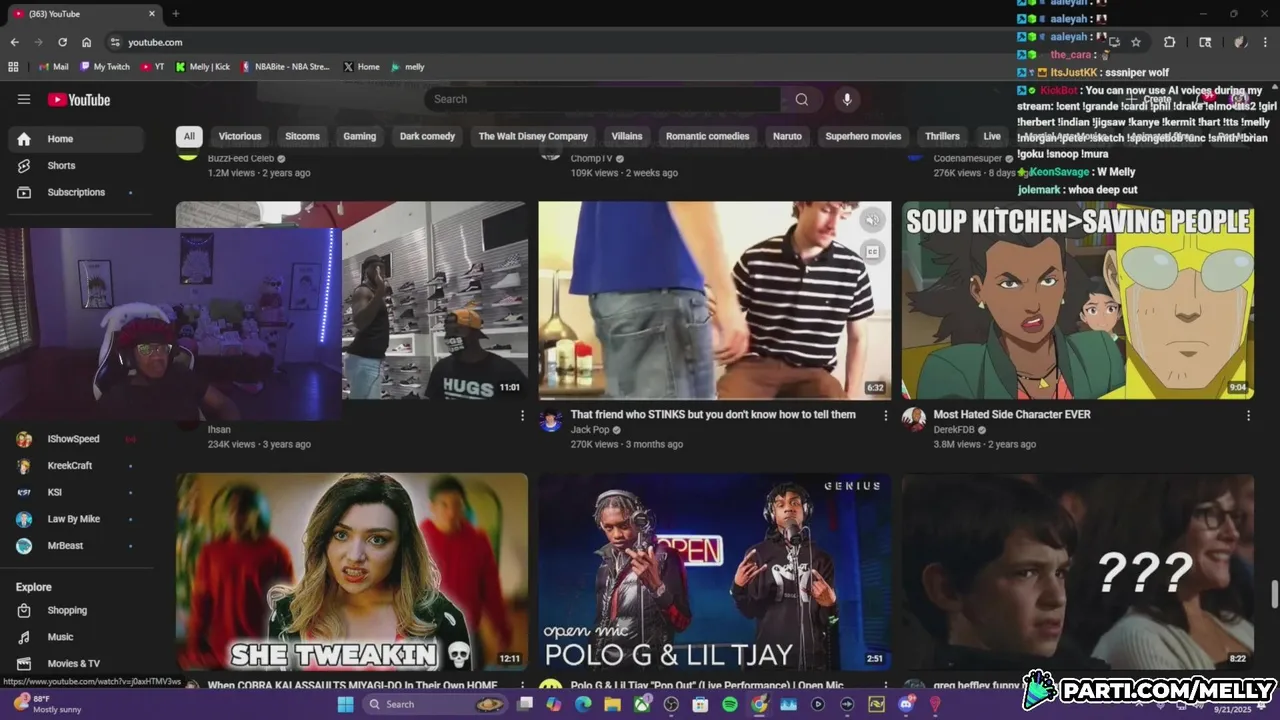Open 'SHE TWEAKIN' Cobra Kai video thumbnail
This screenshot has width=1280, height=720.
pyautogui.click(x=352, y=571)
